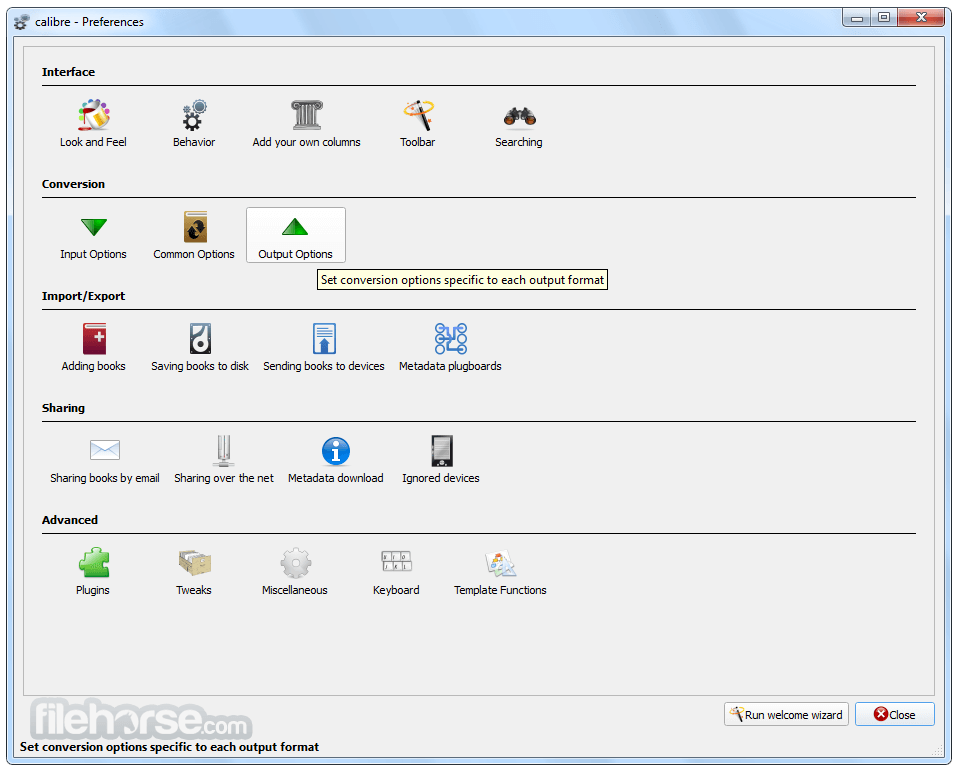957x770 pixels.
Task: Open the Template Functions settings
Action: tap(500, 572)
